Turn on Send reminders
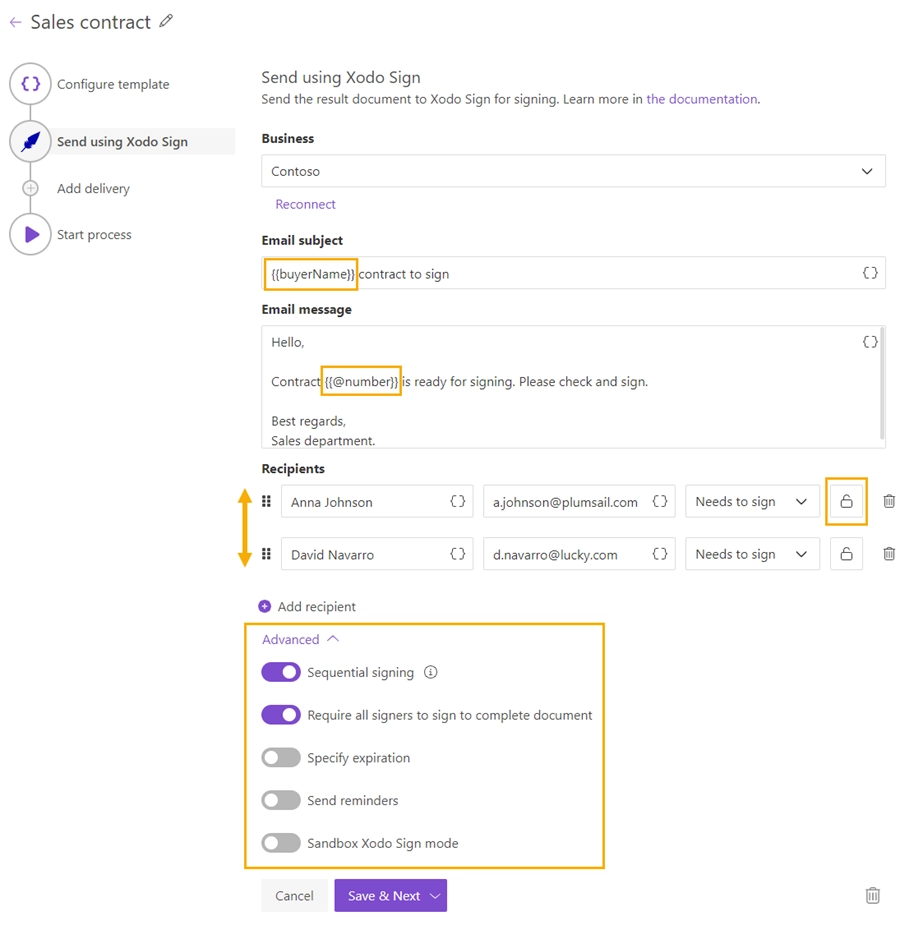 pyautogui.click(x=281, y=801)
